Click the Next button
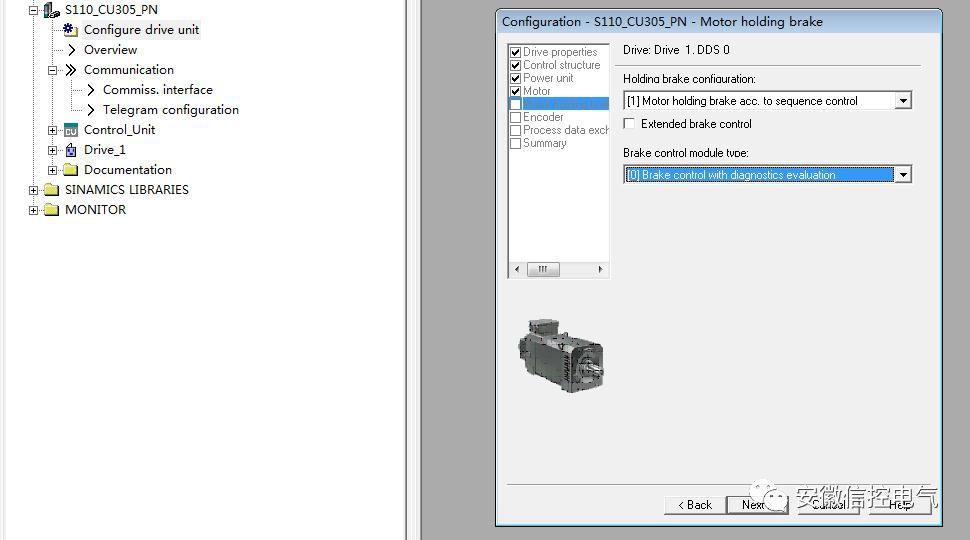 [x=757, y=505]
